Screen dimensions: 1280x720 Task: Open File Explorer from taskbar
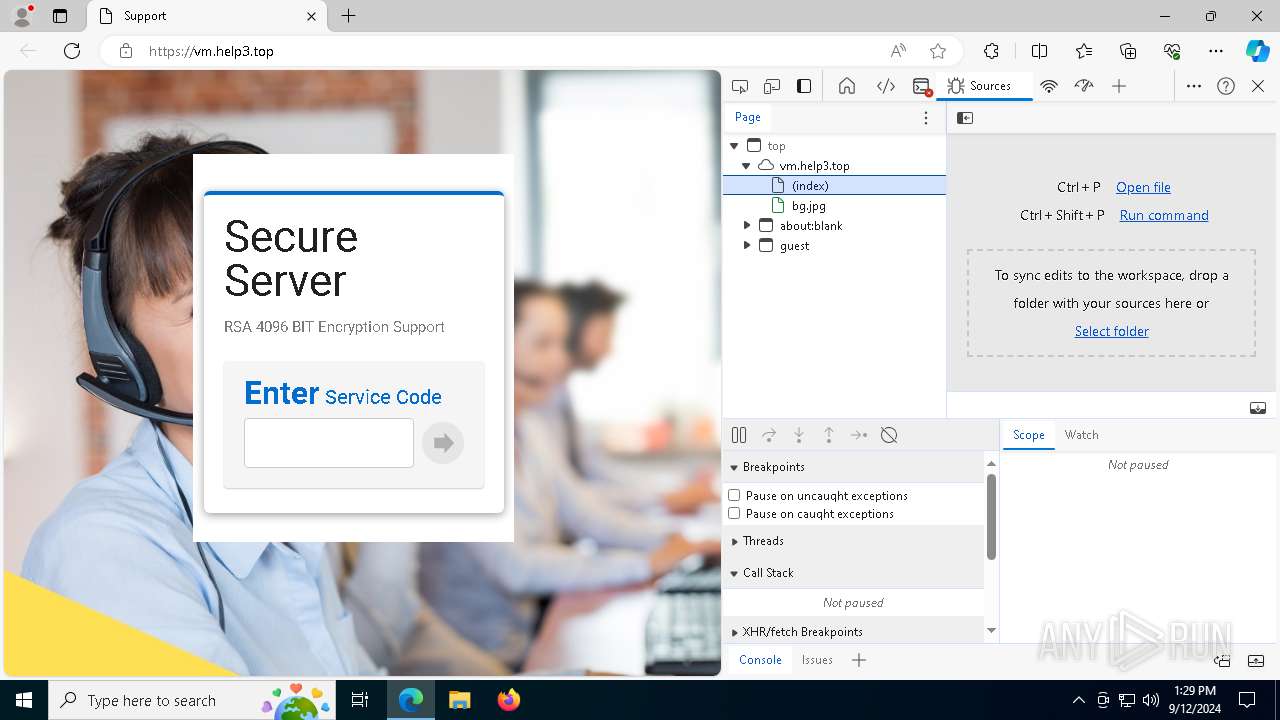[459, 700]
